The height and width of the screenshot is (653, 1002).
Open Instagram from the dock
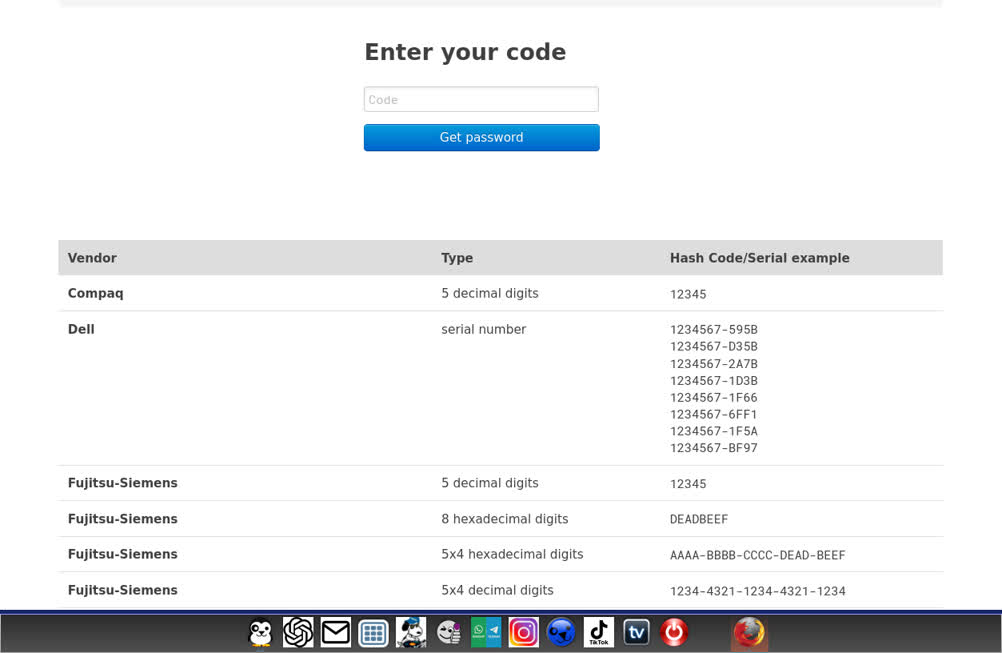[x=523, y=633]
